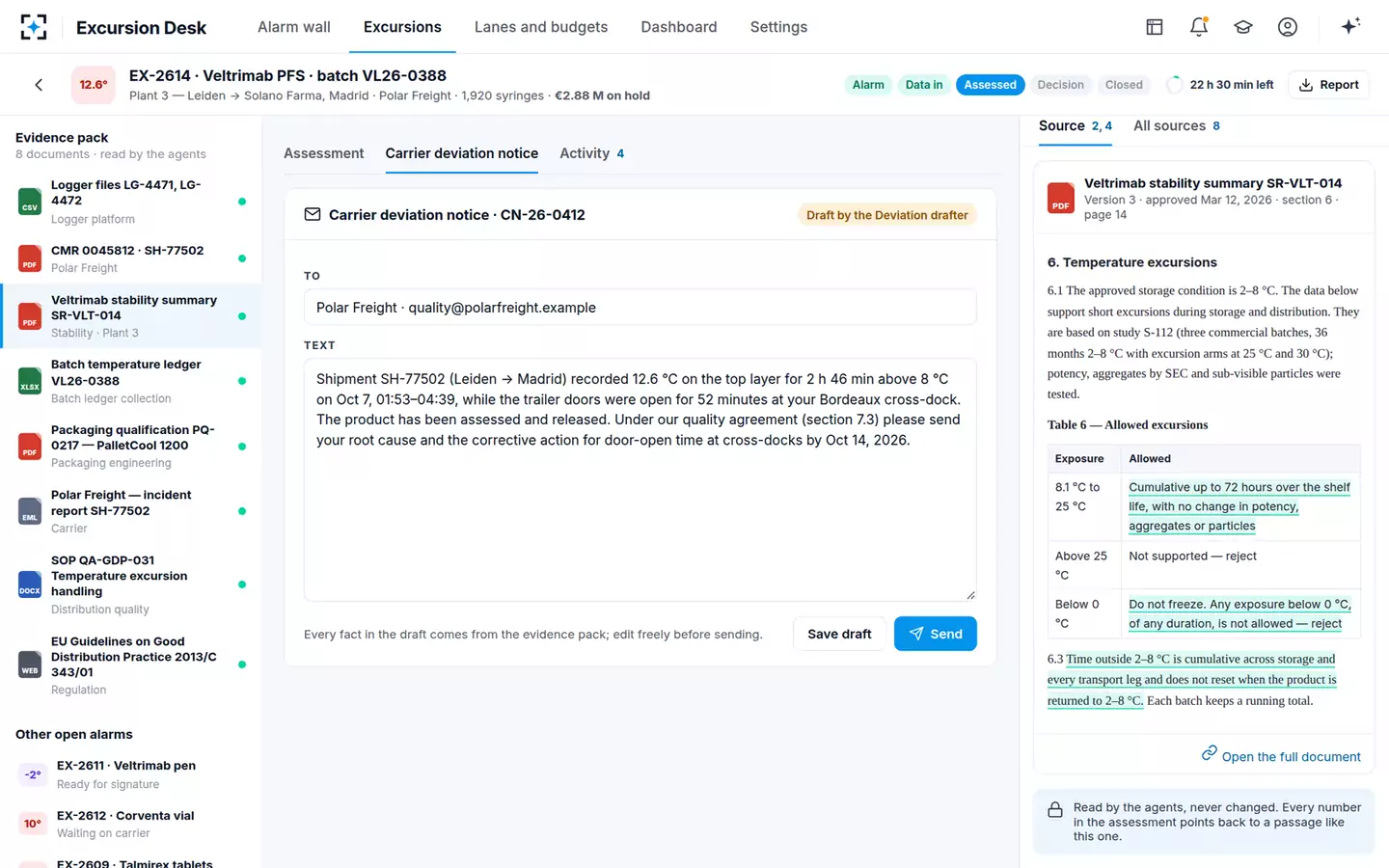Click the TO recipient field
1389x868 pixels.
coord(640,308)
